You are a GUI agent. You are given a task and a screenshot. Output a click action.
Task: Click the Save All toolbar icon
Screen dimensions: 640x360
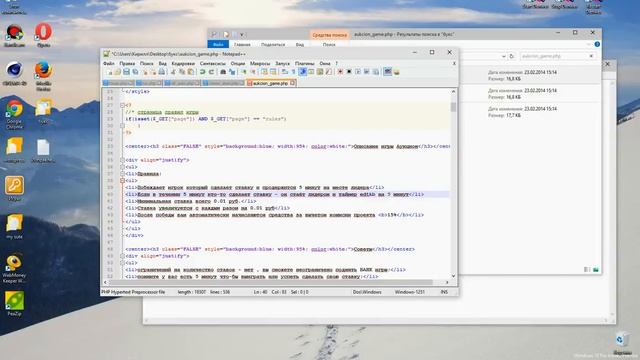[x=135, y=72]
